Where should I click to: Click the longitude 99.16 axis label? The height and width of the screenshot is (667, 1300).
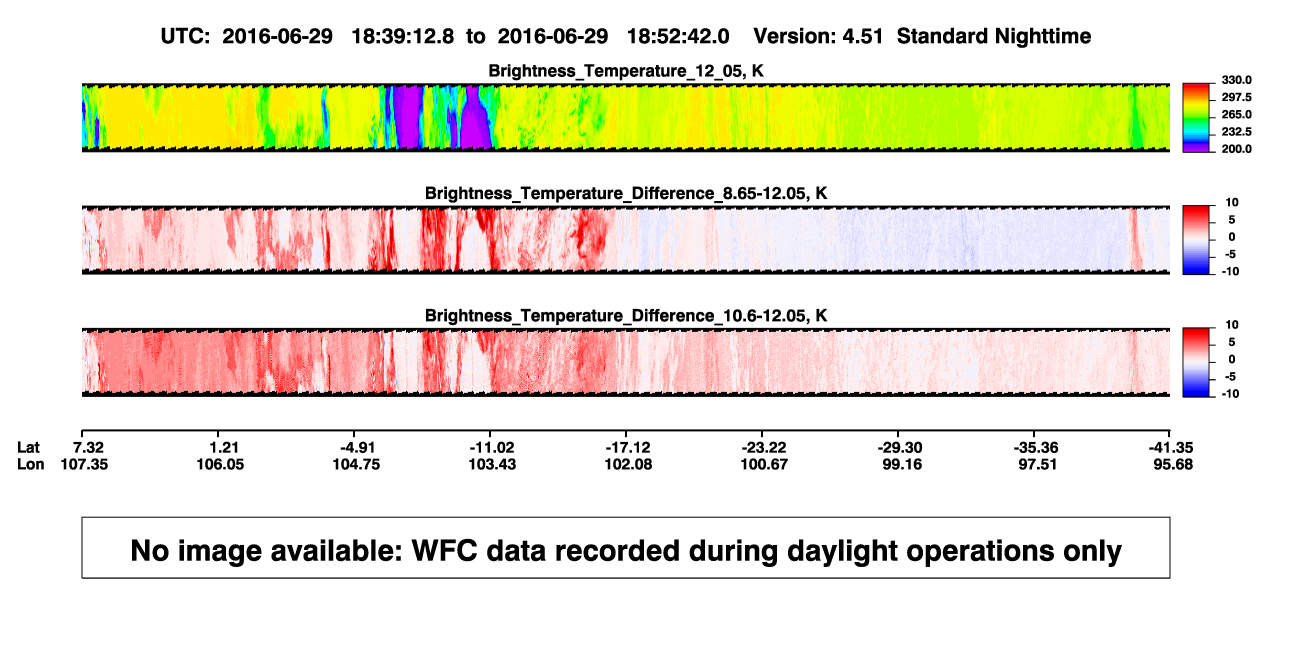[x=901, y=465]
